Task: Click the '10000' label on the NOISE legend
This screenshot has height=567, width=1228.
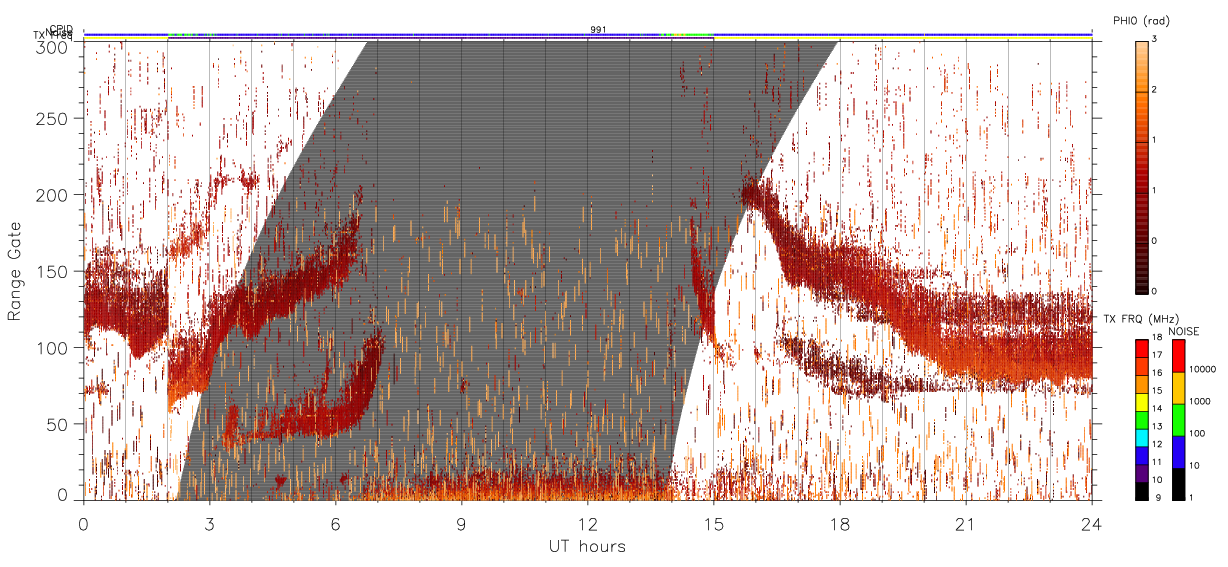Action: [x=1203, y=369]
